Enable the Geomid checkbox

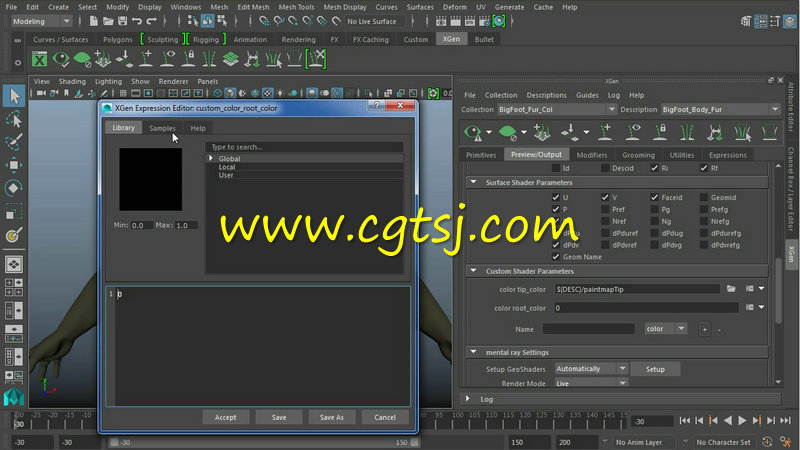[704, 197]
